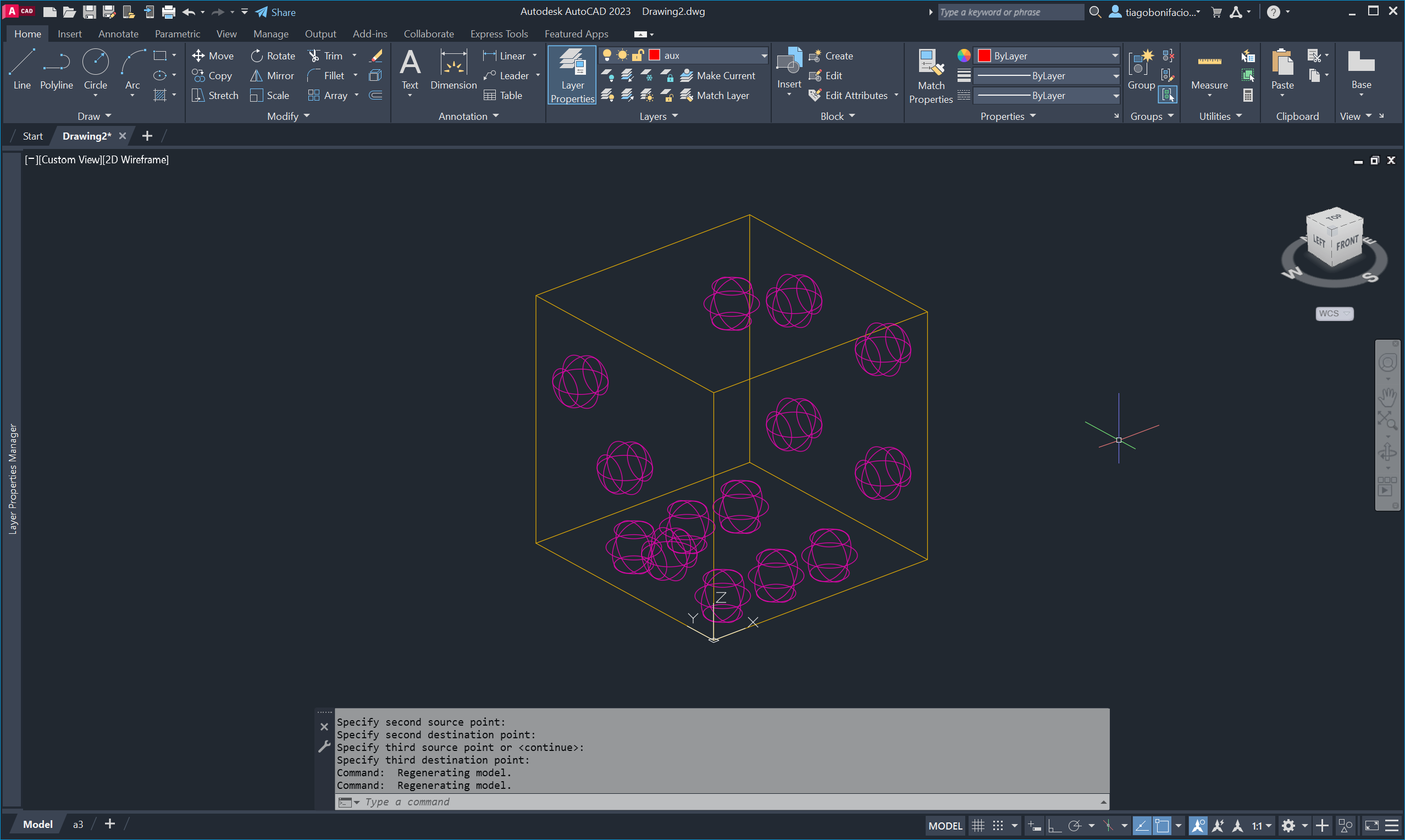Click the red aux layer color swatch
The image size is (1405, 840).
click(x=654, y=55)
